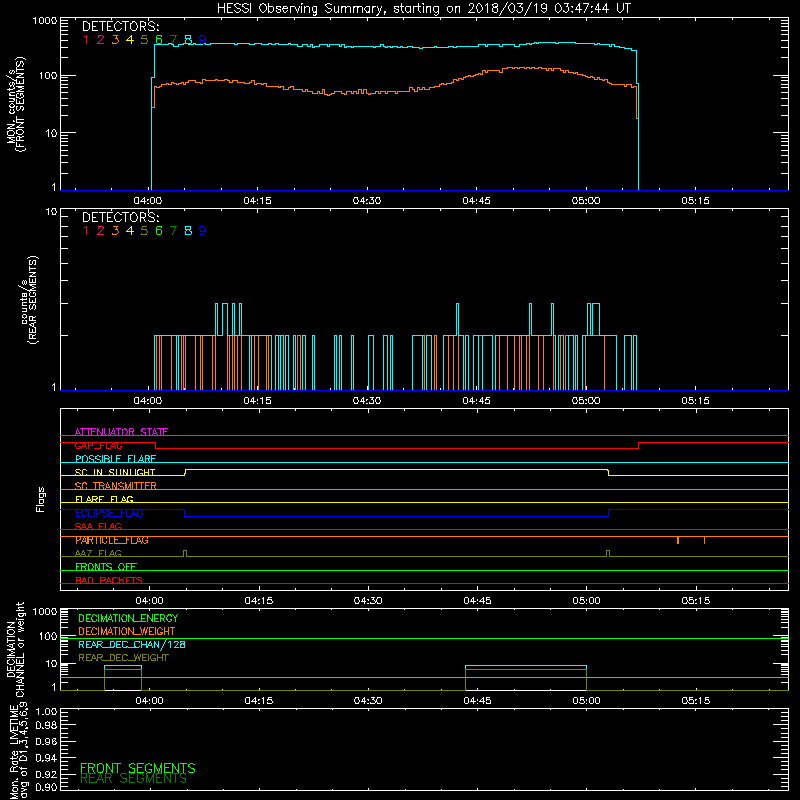This screenshot has width=800, height=800.
Task: Select cyan detector 8 in front segments legend
Action: click(x=188, y=40)
